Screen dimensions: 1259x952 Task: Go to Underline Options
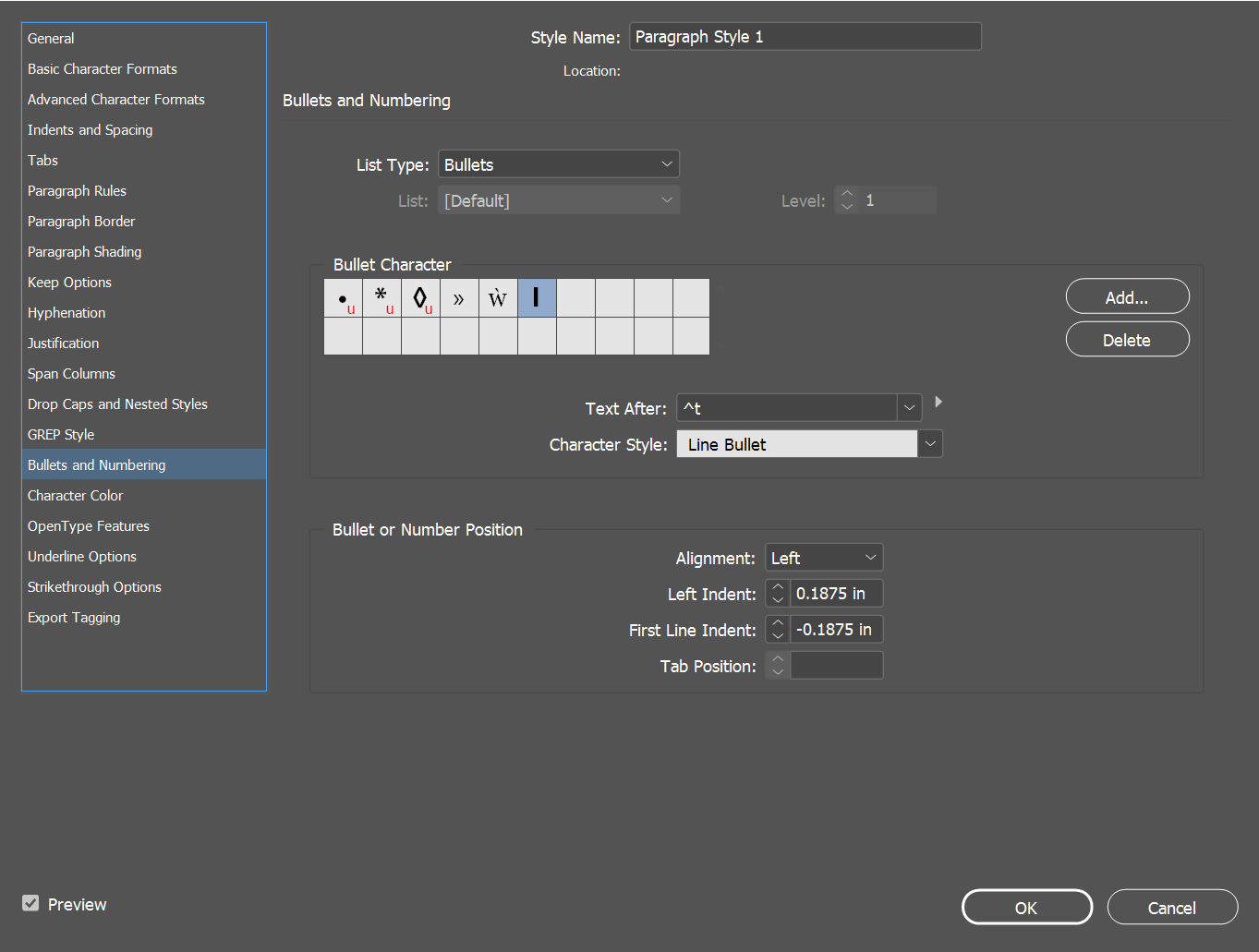144,557
